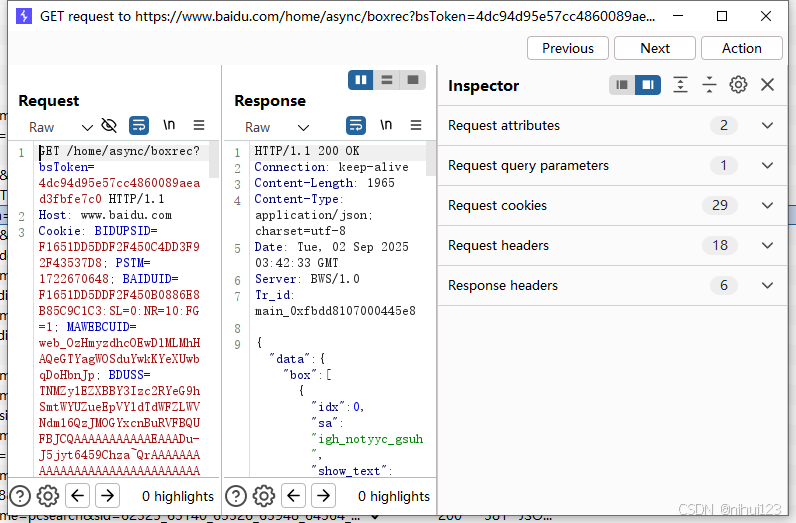Go to previous search match in Response
Viewport: 796px width, 523px height.
click(293, 495)
